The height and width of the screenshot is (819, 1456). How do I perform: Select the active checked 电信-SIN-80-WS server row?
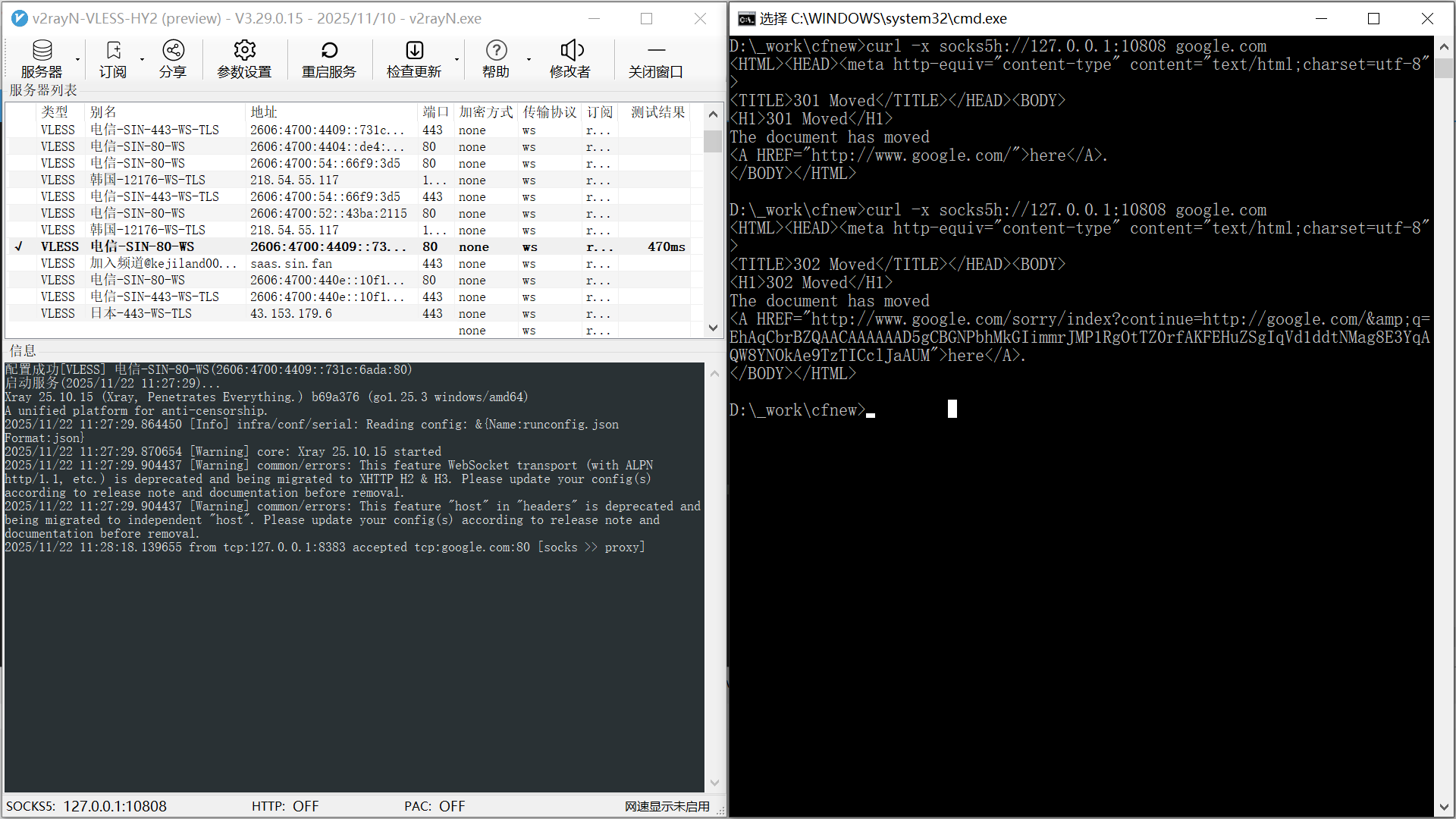(142, 246)
